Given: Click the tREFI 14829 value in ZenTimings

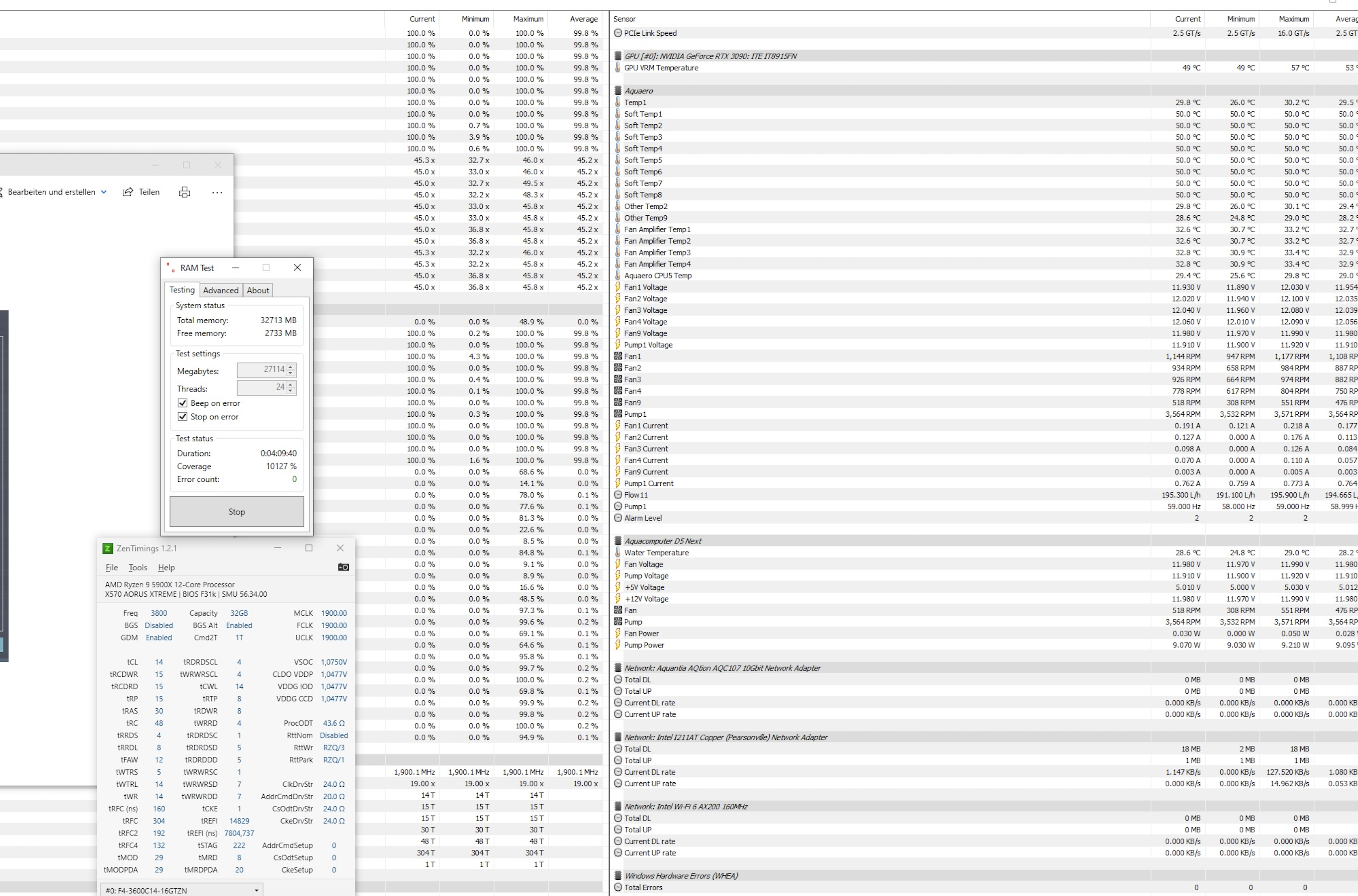Looking at the screenshot, I should [x=239, y=821].
